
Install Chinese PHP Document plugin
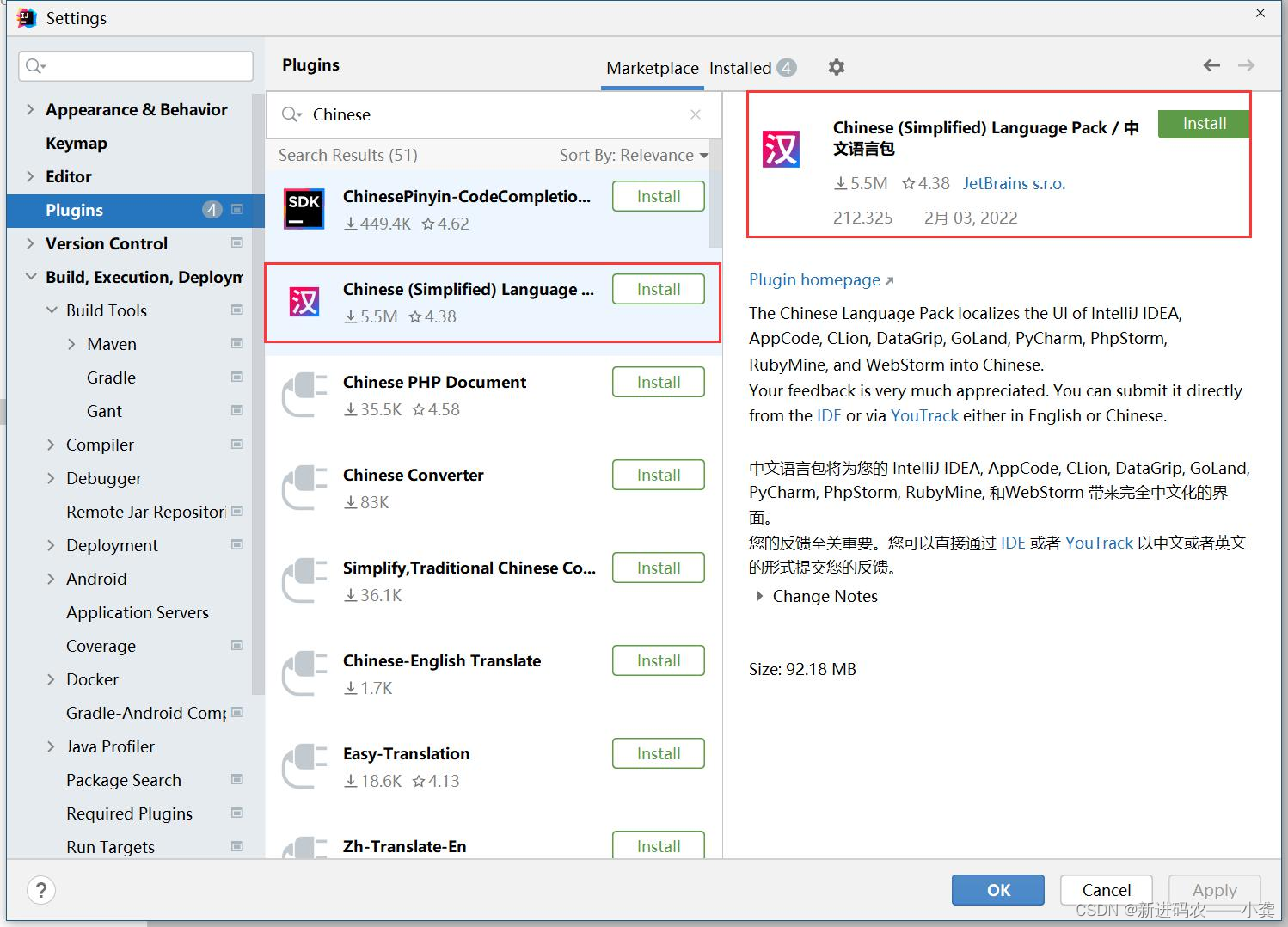pyautogui.click(x=659, y=382)
